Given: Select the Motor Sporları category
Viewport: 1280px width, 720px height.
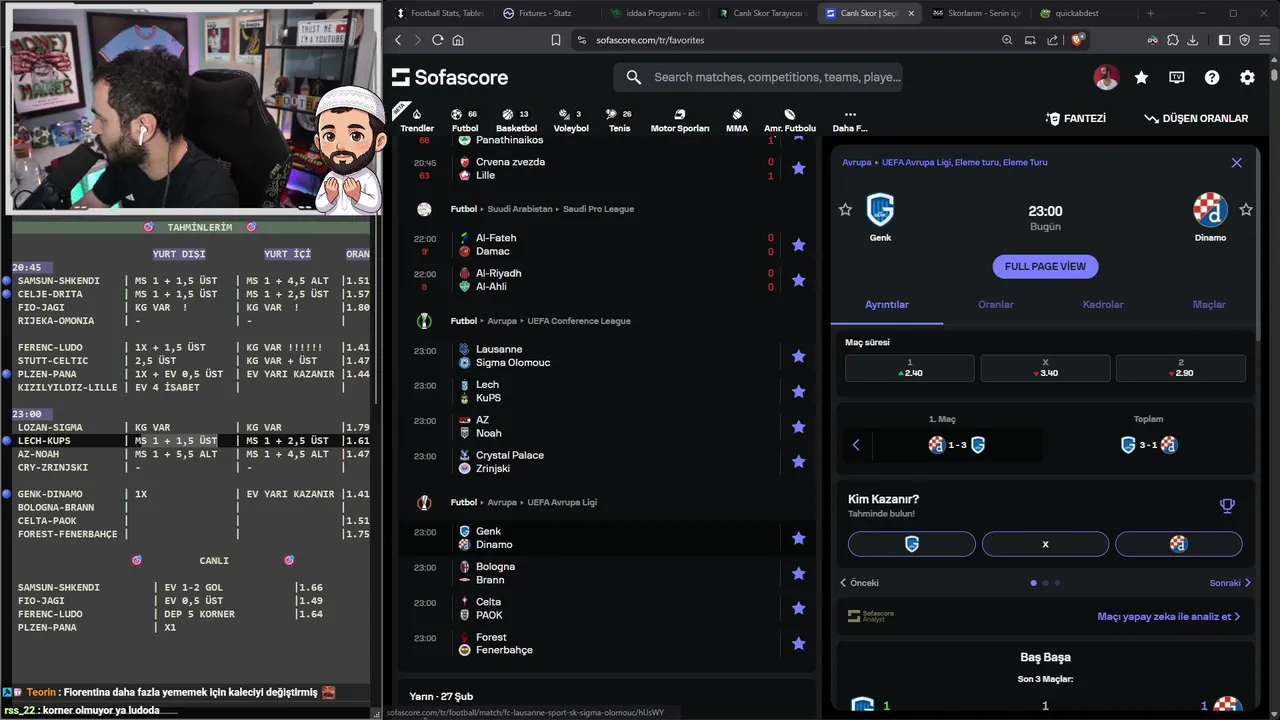Looking at the screenshot, I should (680, 120).
